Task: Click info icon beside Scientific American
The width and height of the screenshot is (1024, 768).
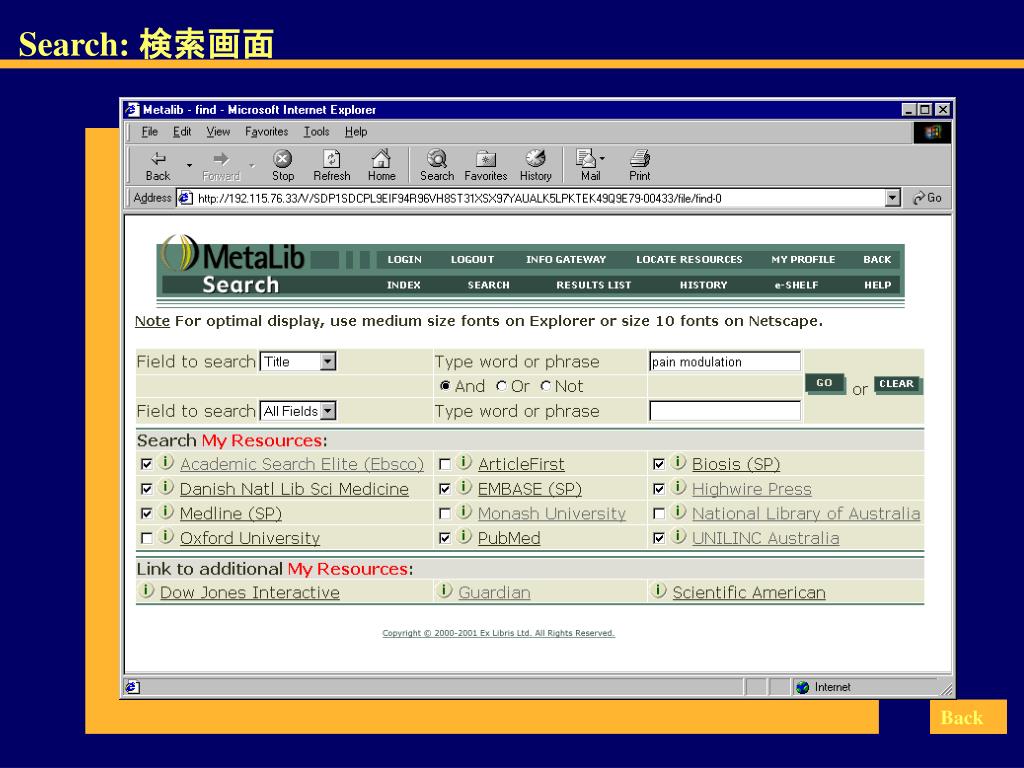Action: [x=659, y=591]
